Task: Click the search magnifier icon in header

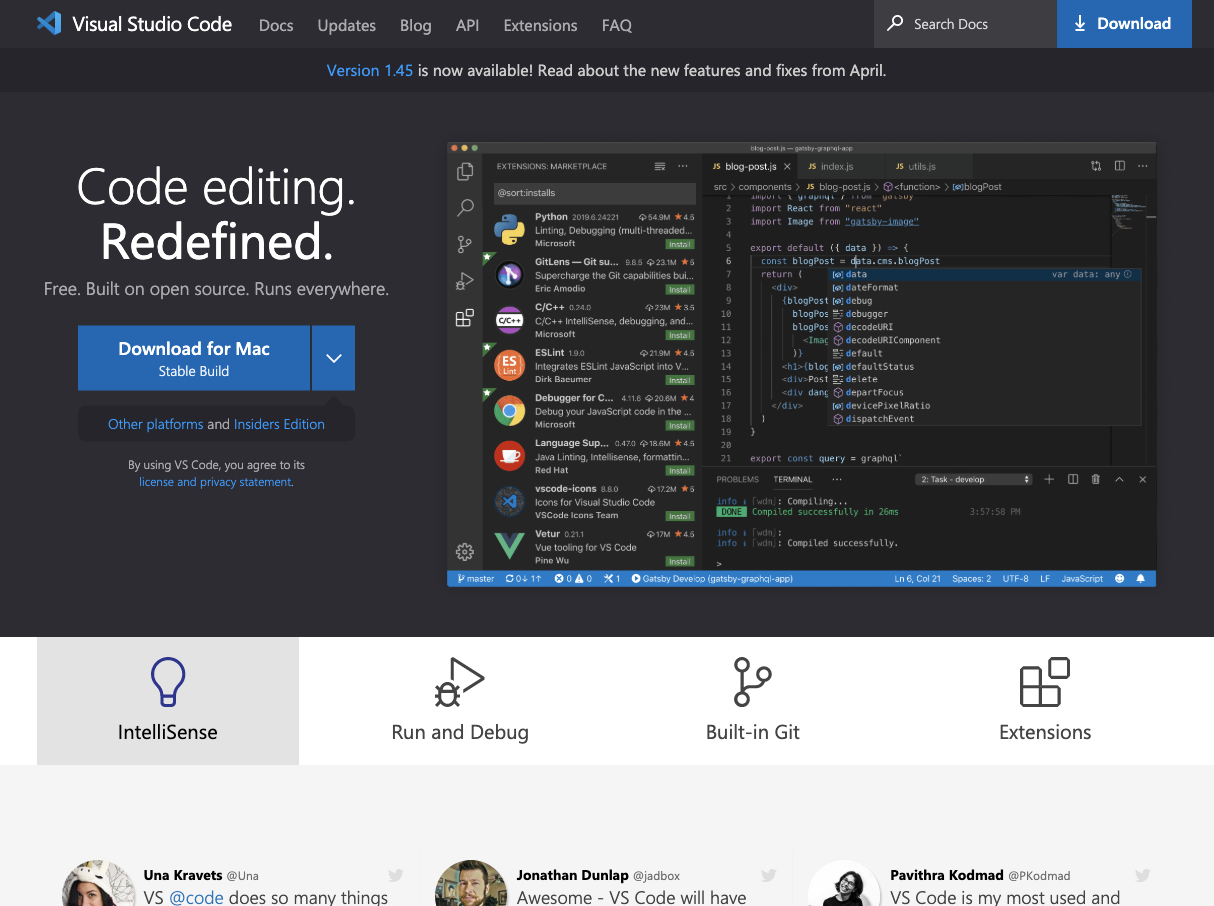Action: pyautogui.click(x=895, y=23)
